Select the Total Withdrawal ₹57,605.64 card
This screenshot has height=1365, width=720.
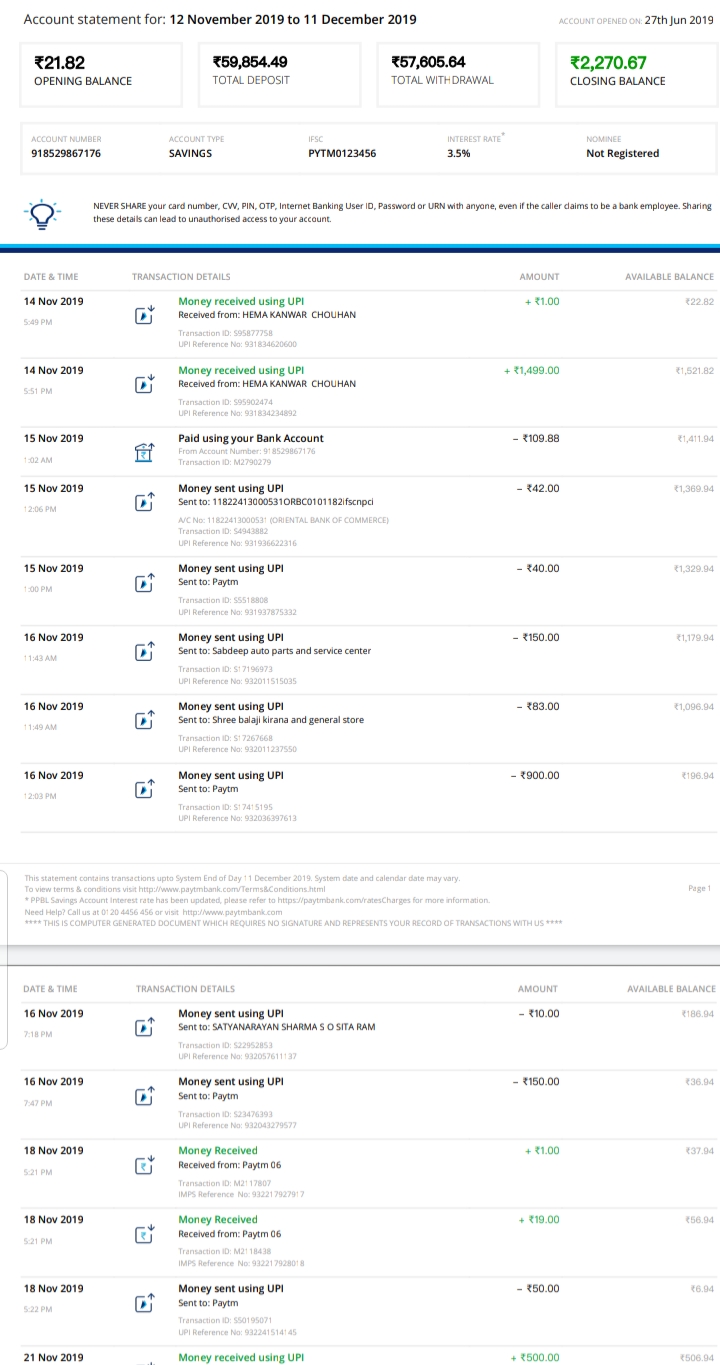[x=458, y=74]
